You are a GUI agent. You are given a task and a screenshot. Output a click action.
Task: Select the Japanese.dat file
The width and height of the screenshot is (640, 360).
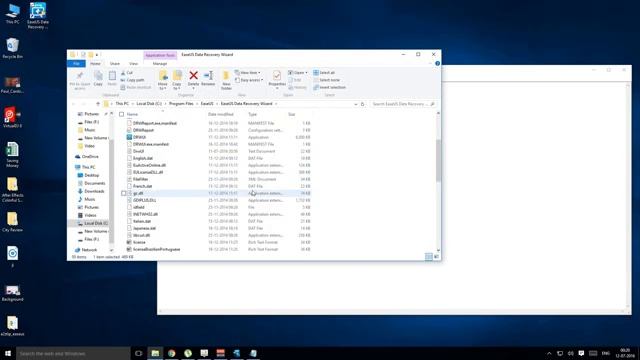click(x=144, y=229)
